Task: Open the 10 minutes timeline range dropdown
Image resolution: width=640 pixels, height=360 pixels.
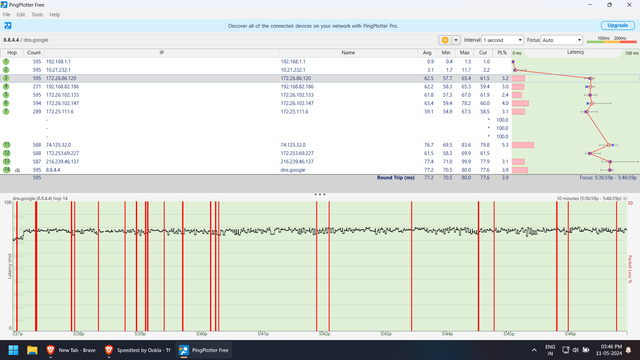Action: pyautogui.click(x=591, y=198)
